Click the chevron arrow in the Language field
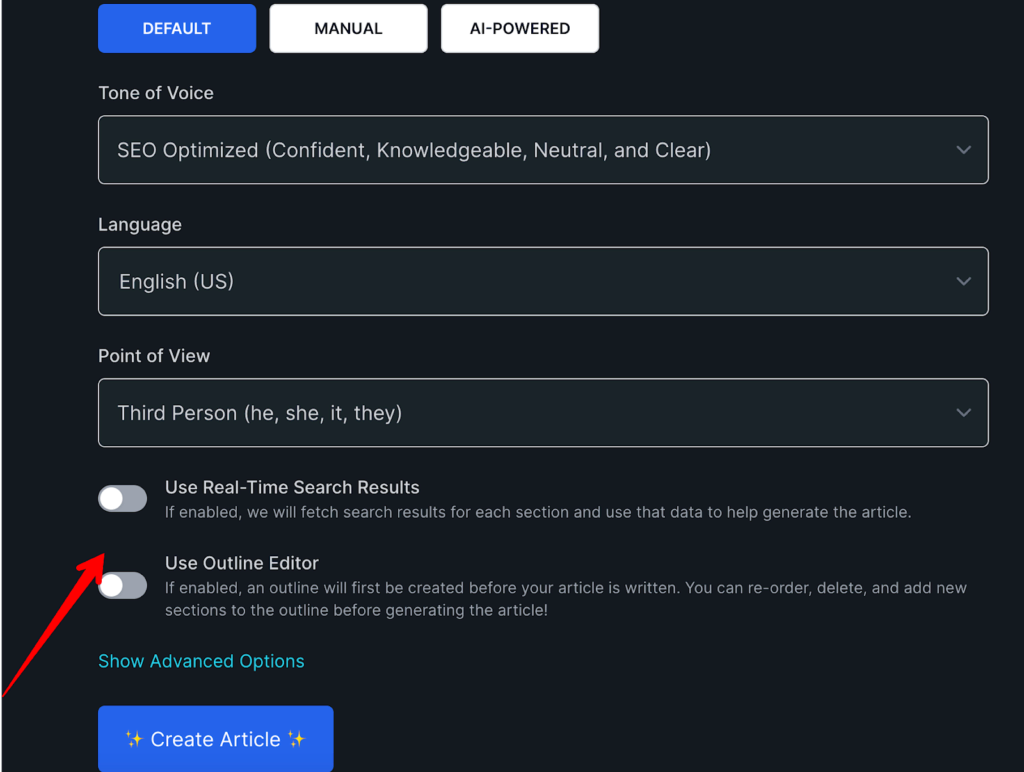Screen dimensions: 1024x772 [x=963, y=281]
